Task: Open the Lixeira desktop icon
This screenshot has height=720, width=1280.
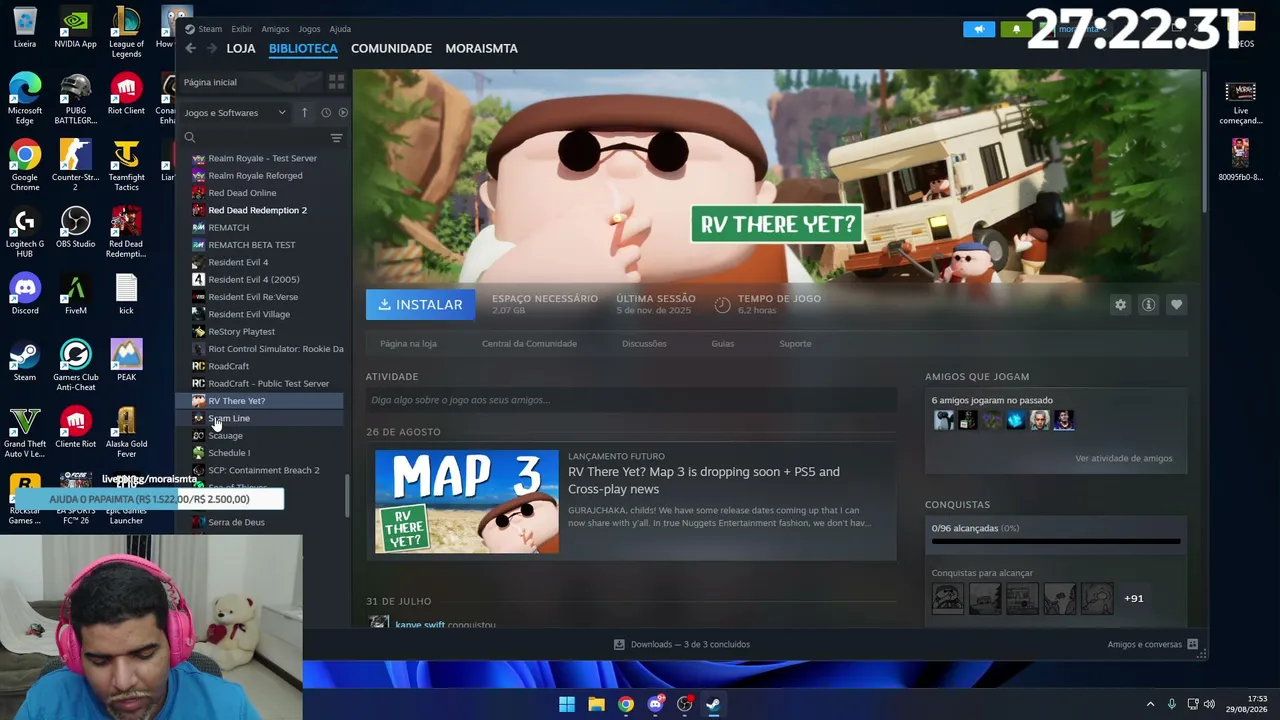Action: (x=25, y=28)
